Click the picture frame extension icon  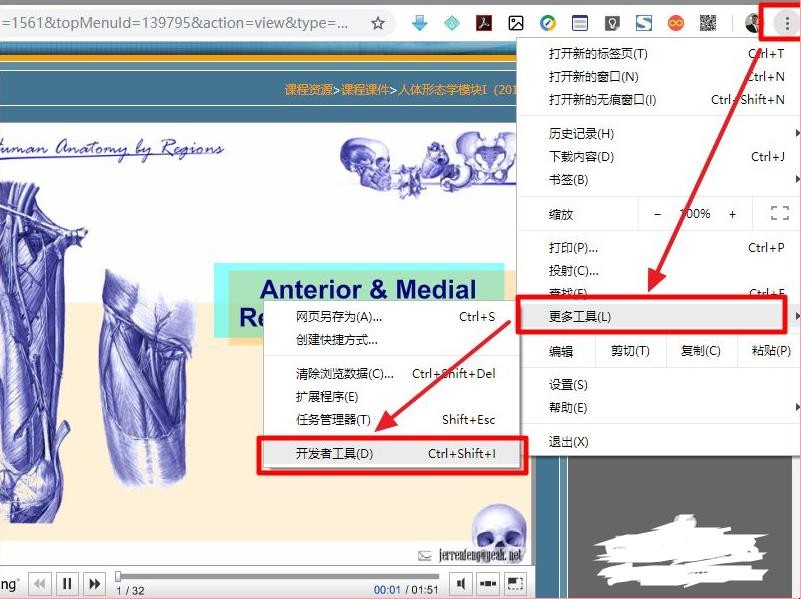point(516,23)
